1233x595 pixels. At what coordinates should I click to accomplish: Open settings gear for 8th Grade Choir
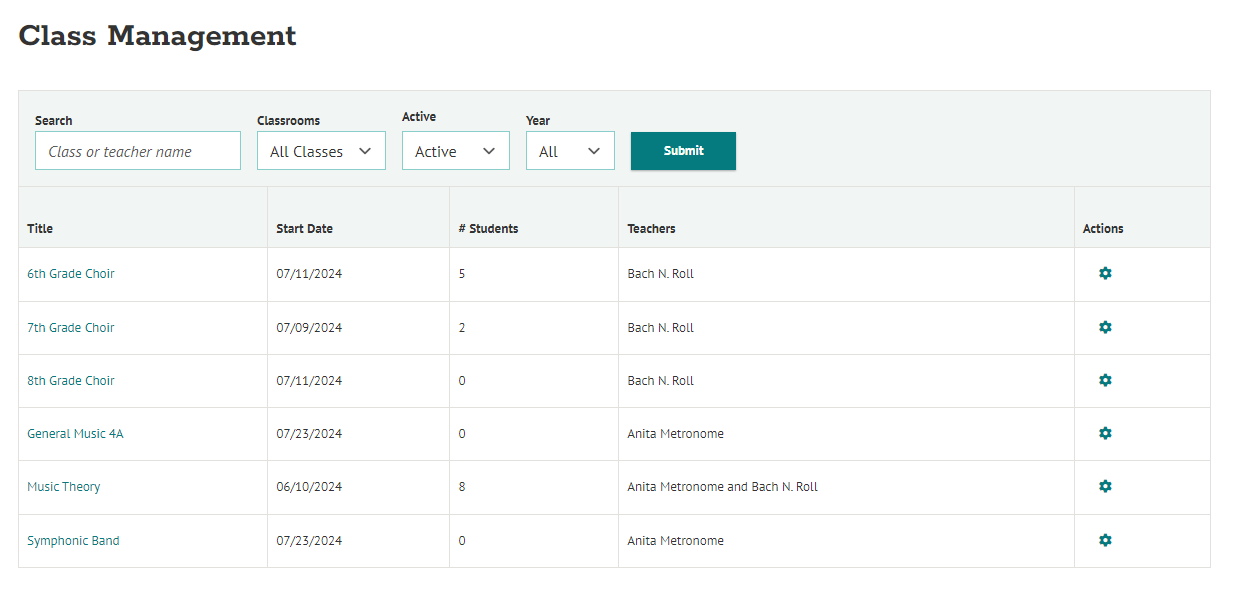coord(1105,380)
